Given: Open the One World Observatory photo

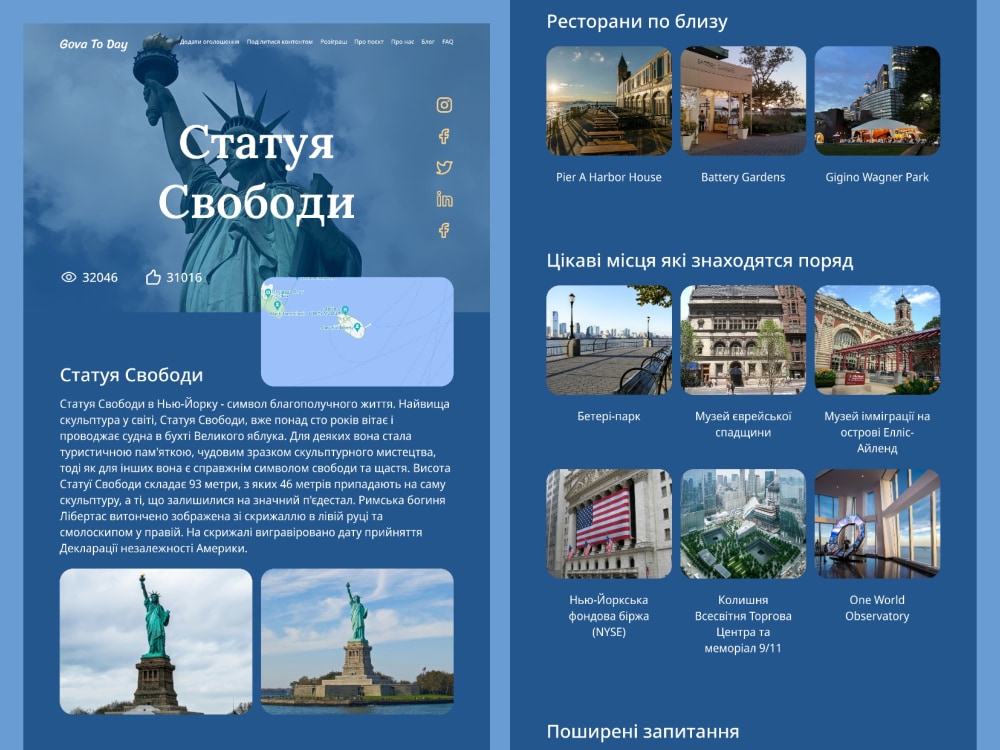Looking at the screenshot, I should pos(878,524).
